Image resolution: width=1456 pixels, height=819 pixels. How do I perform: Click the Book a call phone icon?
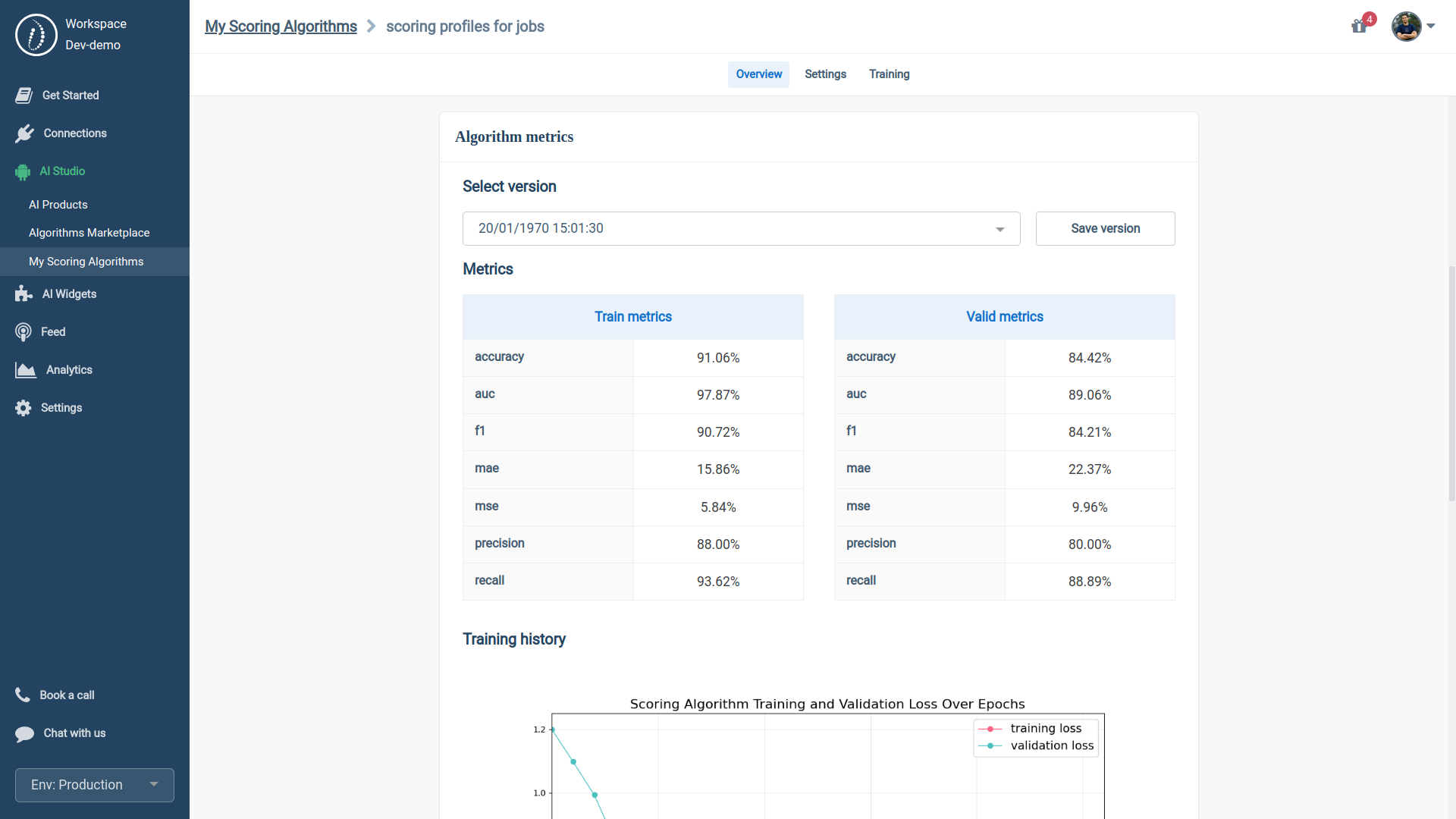[x=23, y=695]
